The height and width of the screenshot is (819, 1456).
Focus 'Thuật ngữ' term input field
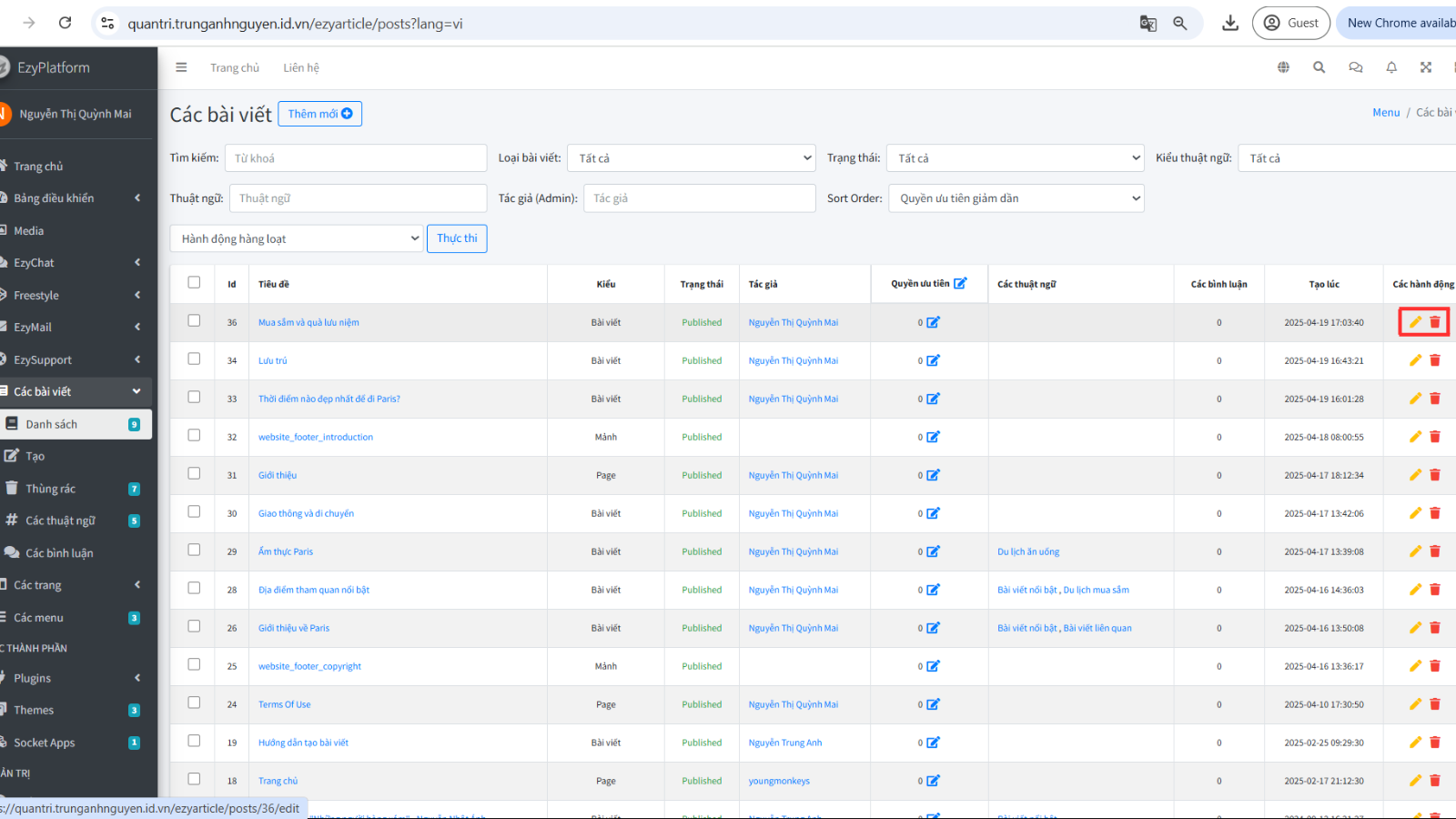pyautogui.click(x=358, y=198)
